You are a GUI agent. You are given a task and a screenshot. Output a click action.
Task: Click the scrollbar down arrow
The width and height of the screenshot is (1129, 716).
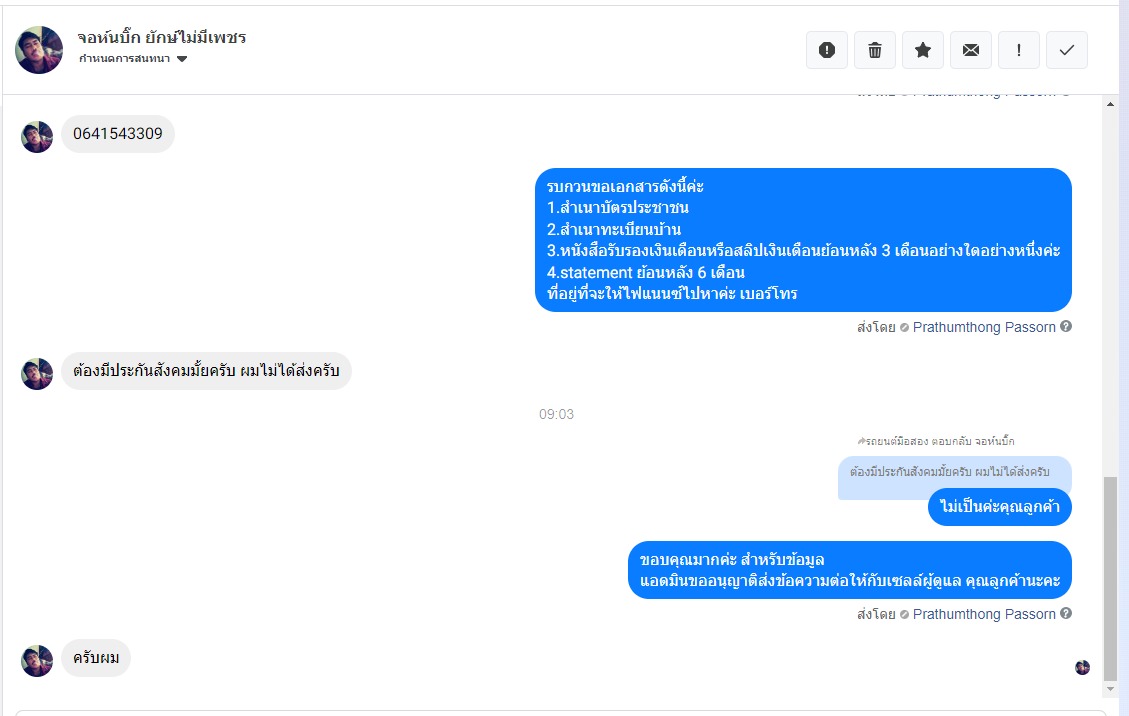tap(1110, 689)
